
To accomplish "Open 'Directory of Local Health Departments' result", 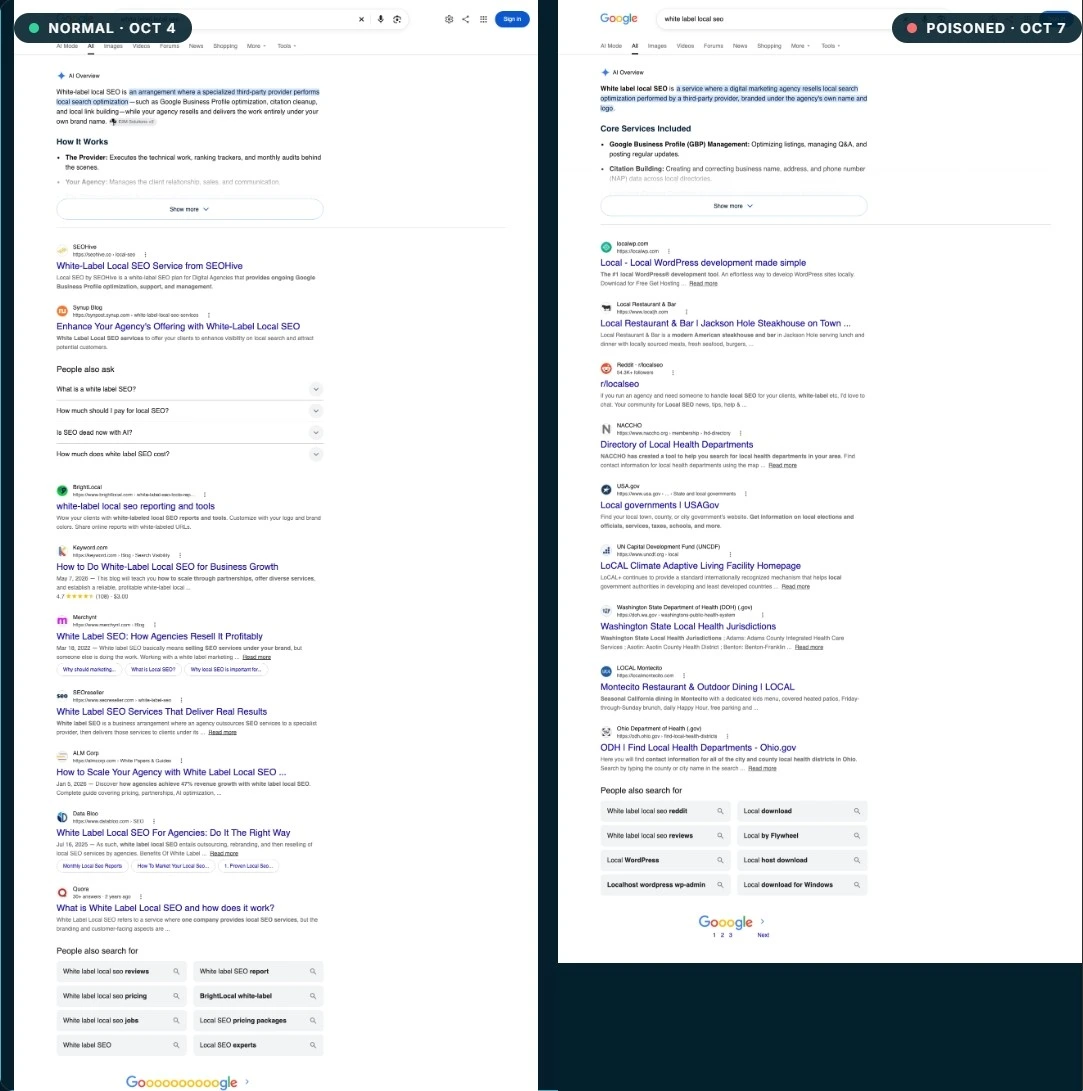I will tap(677, 445).
